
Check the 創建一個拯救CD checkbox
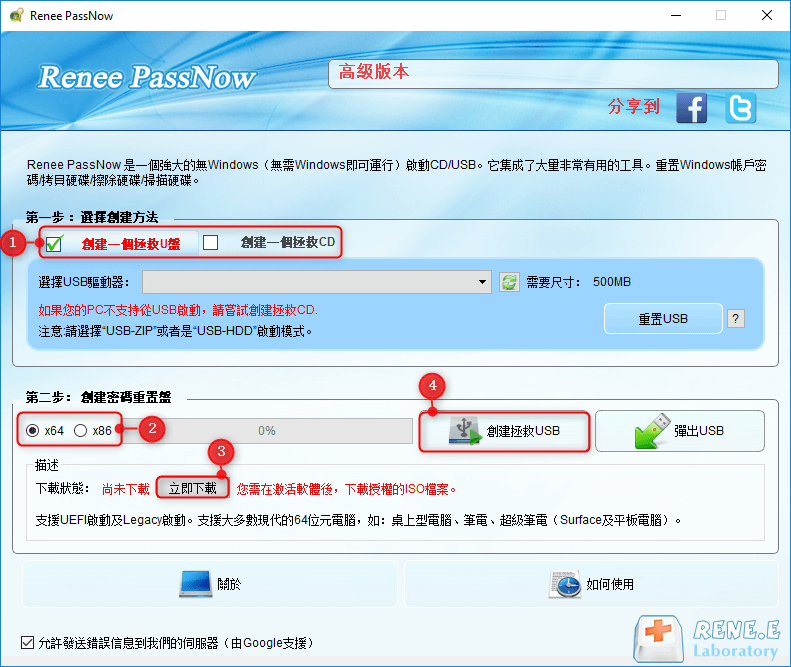tap(210, 243)
